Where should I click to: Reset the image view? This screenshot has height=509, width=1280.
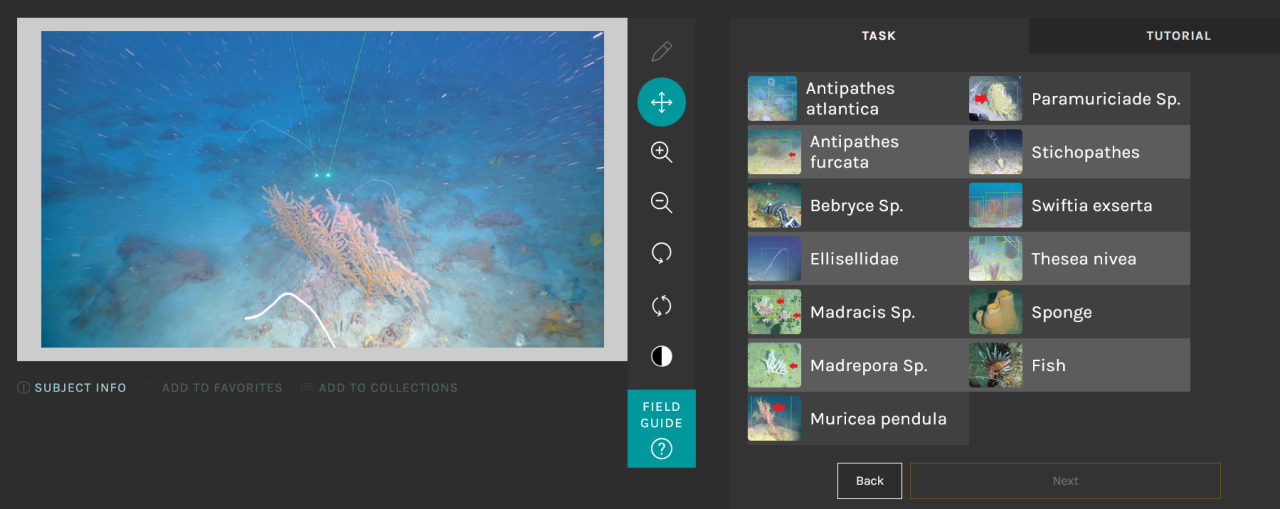(661, 305)
